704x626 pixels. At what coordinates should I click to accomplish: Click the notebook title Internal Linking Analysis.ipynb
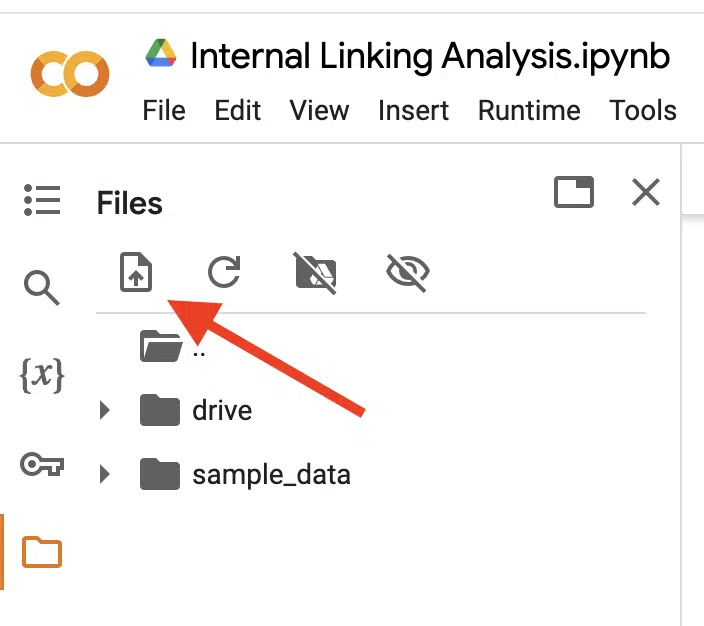(x=430, y=57)
